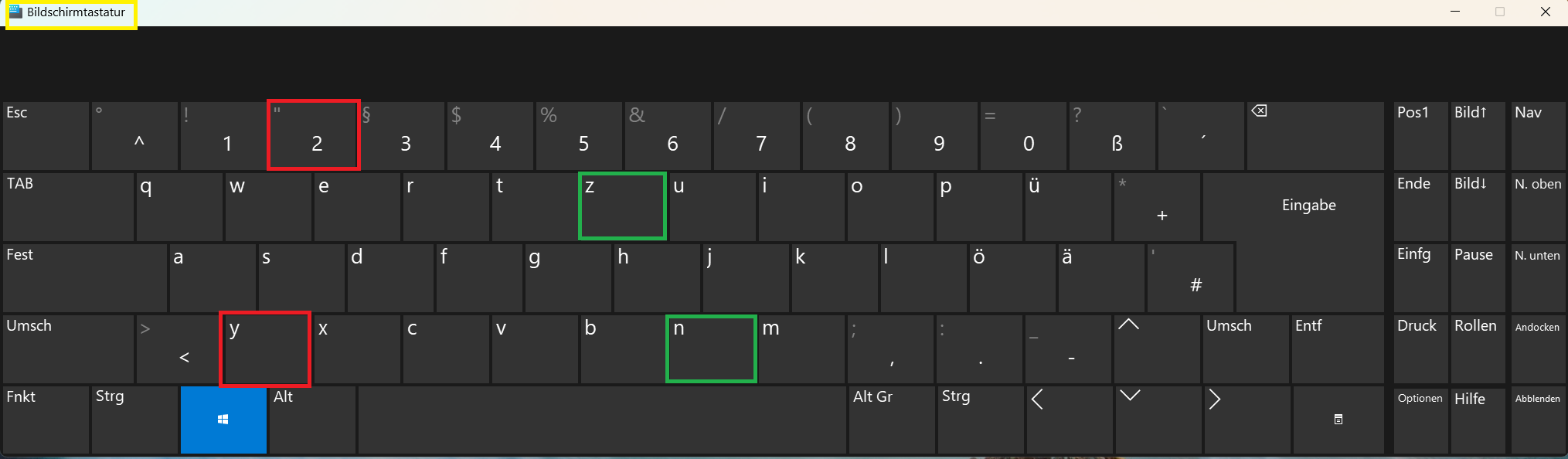Click the Abblenden fade key
Viewport: 1568px width, 459px height.
(x=1537, y=420)
